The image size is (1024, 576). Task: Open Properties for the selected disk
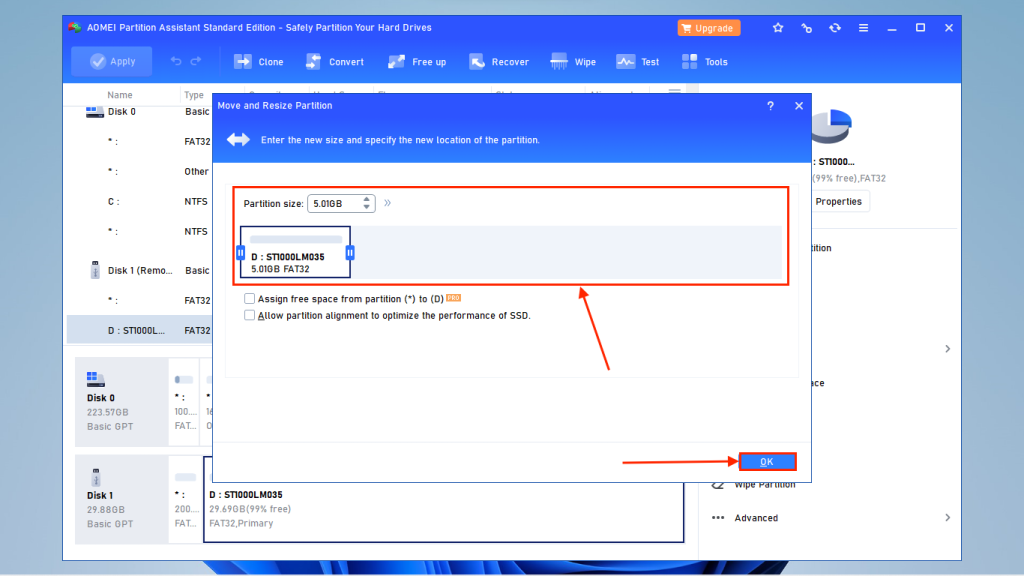point(838,201)
